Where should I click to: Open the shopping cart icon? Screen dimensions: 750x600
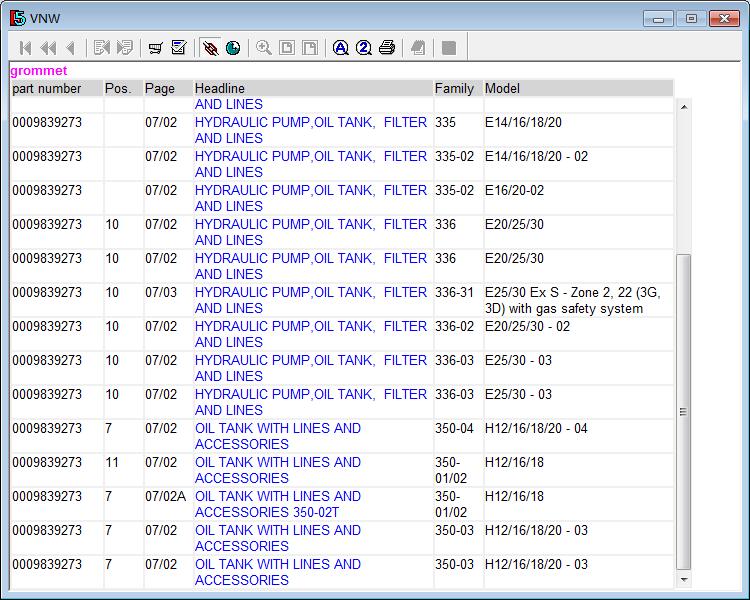click(155, 48)
